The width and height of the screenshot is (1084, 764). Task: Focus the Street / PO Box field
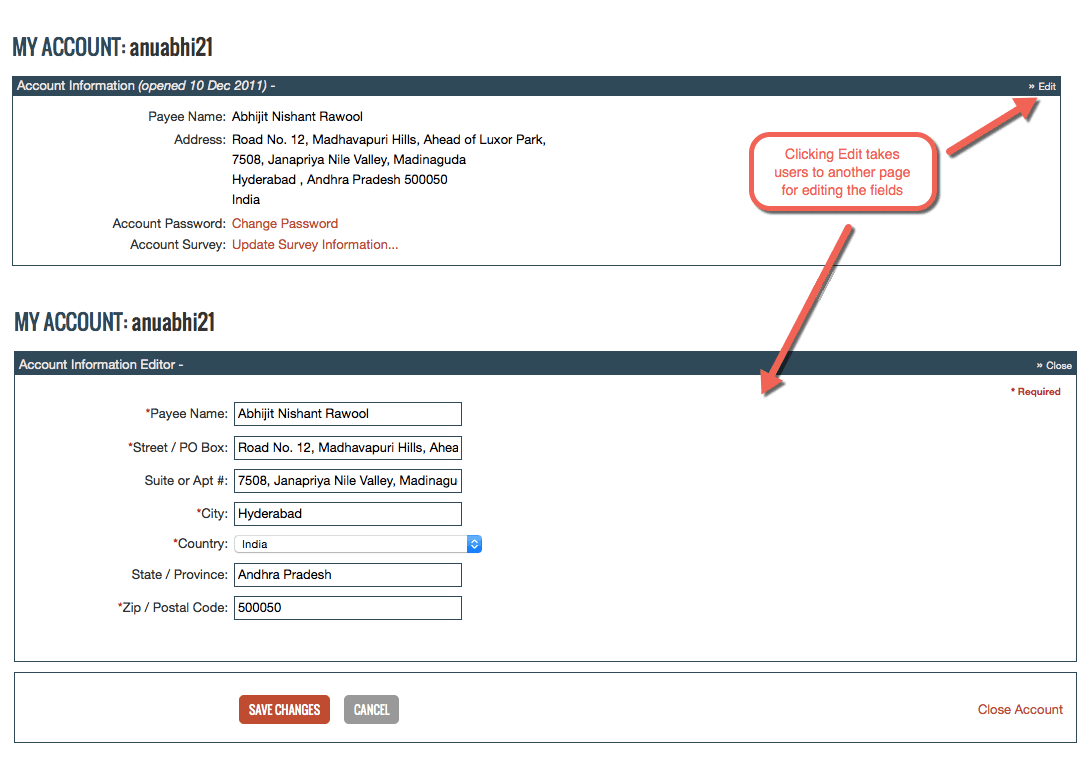[x=348, y=447]
